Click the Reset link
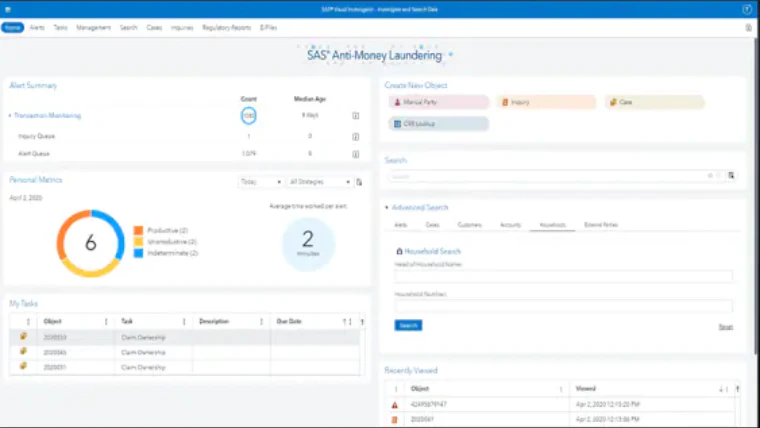The image size is (760, 428). pyautogui.click(x=726, y=327)
